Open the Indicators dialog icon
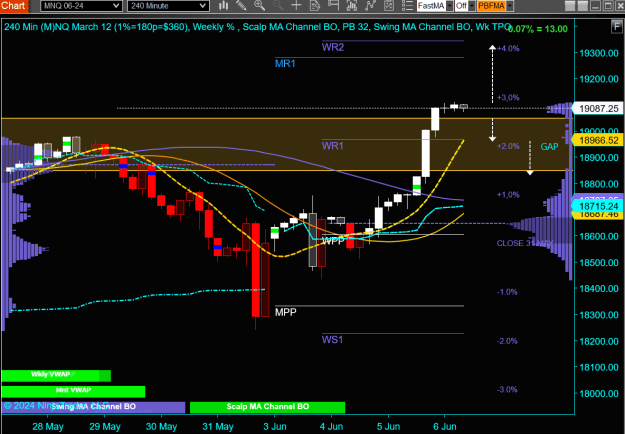The width and height of the screenshot is (625, 434). coord(352,6)
